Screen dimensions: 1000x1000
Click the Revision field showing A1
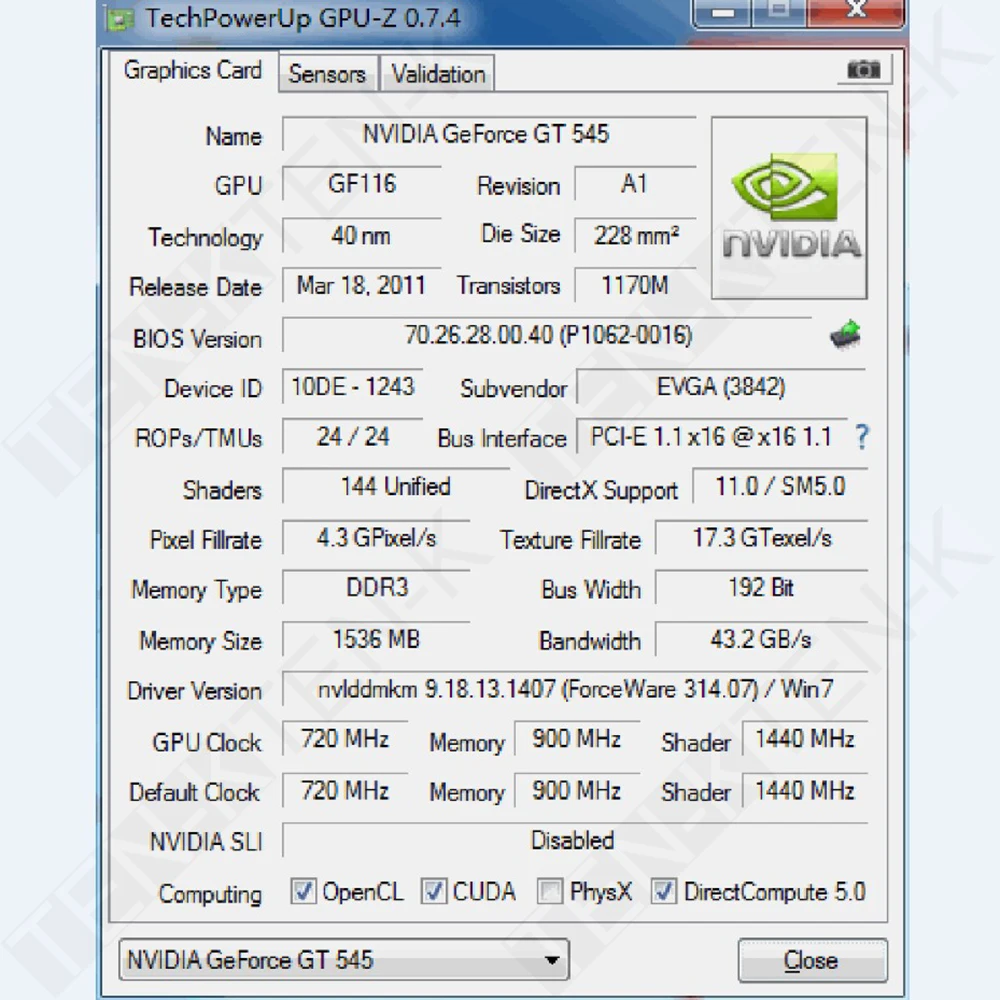click(x=635, y=184)
